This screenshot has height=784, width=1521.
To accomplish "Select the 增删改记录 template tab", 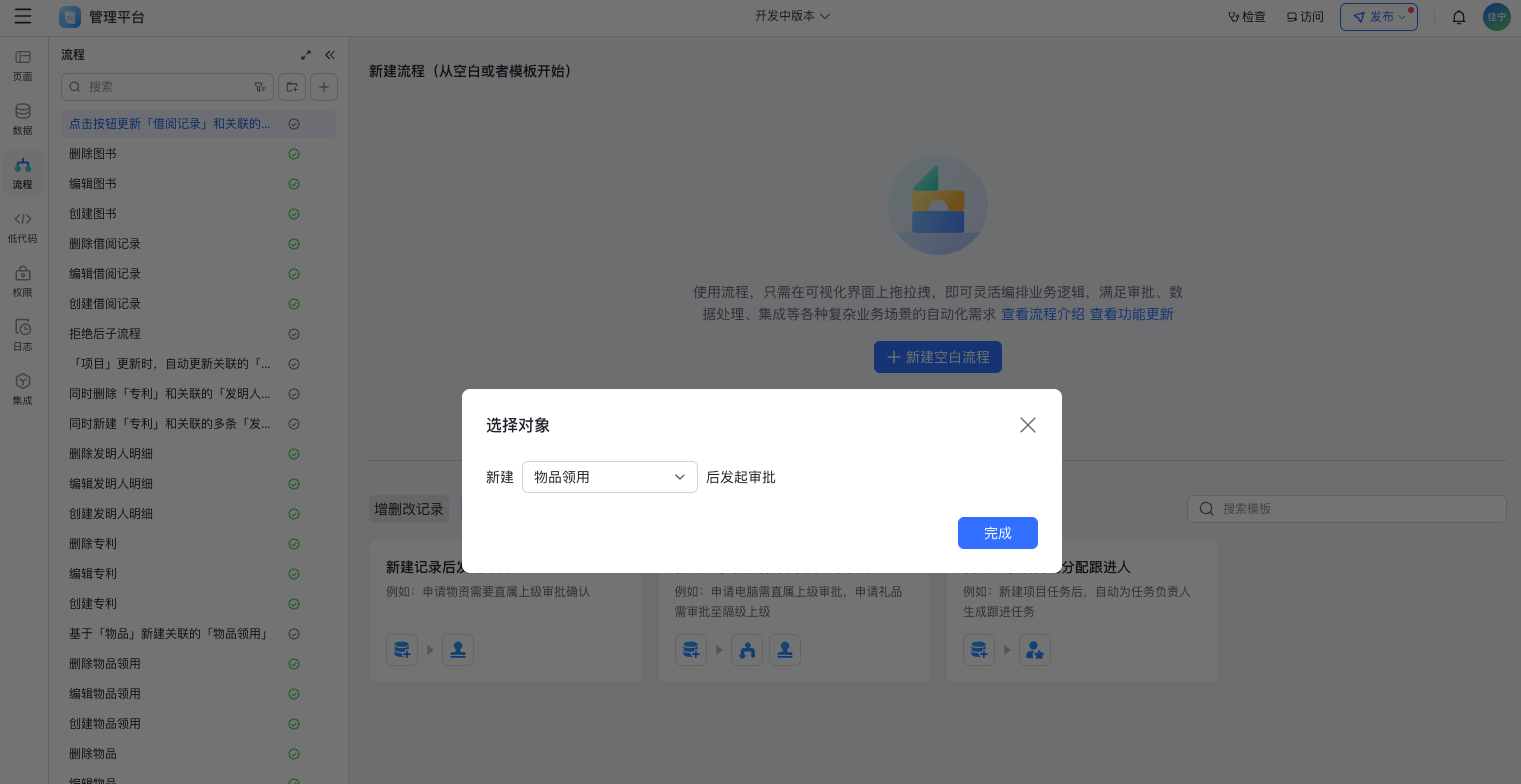I will [409, 508].
